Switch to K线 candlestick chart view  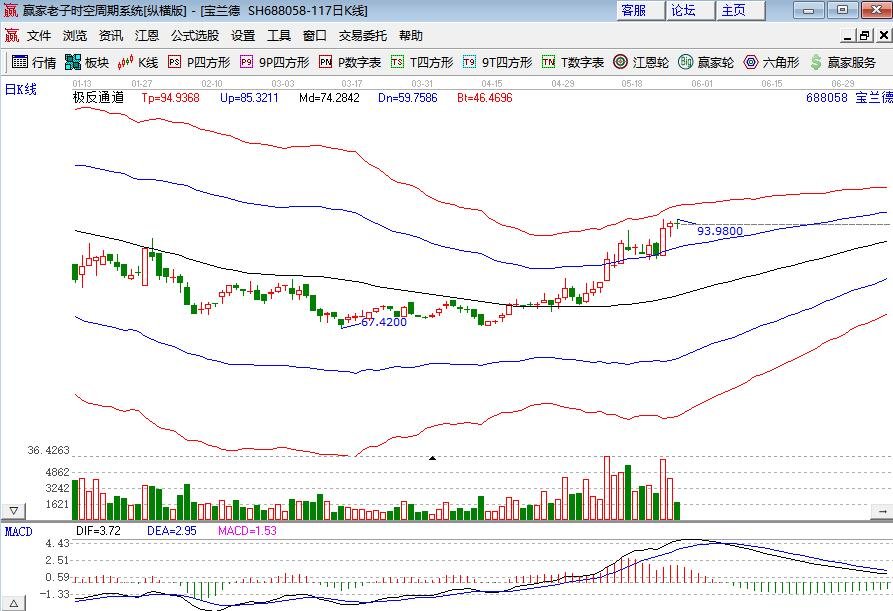click(x=137, y=62)
